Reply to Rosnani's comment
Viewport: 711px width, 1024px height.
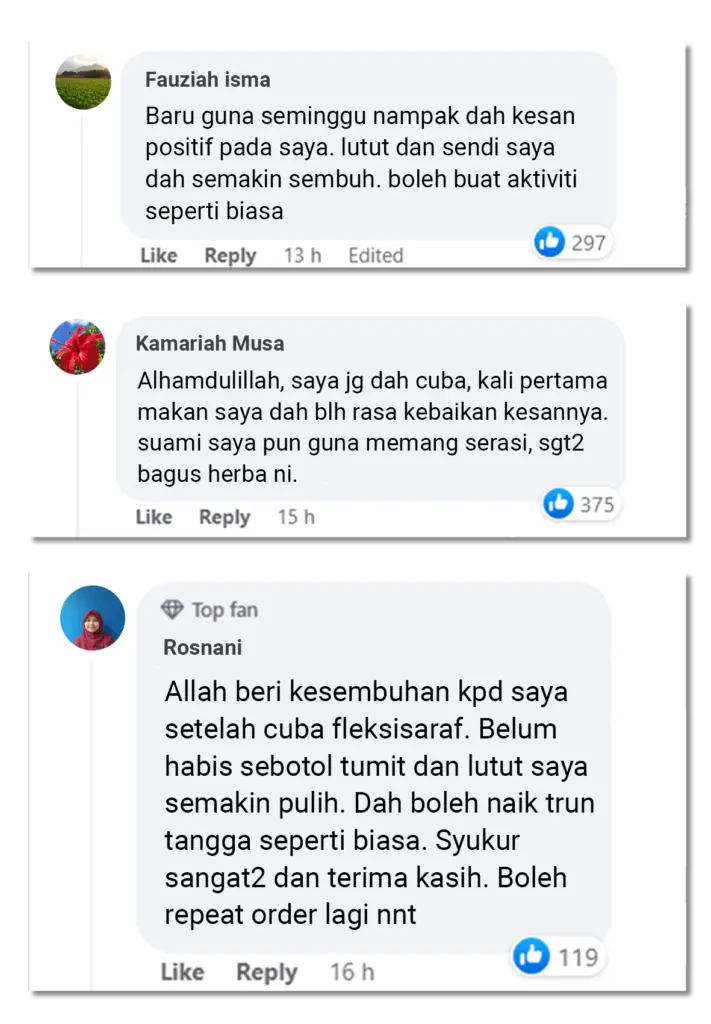coord(266,972)
